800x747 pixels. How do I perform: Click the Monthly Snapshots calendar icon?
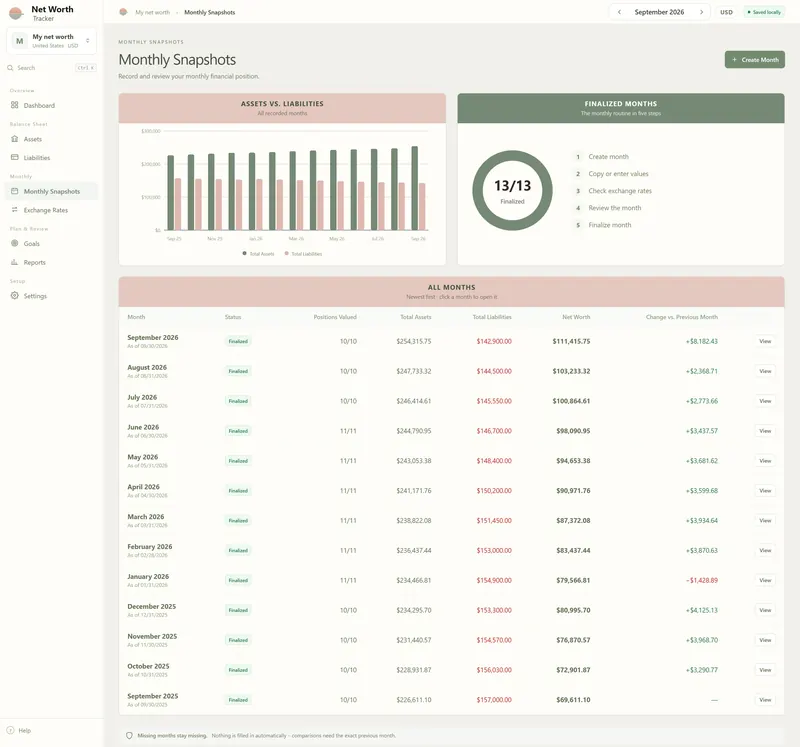point(14,191)
